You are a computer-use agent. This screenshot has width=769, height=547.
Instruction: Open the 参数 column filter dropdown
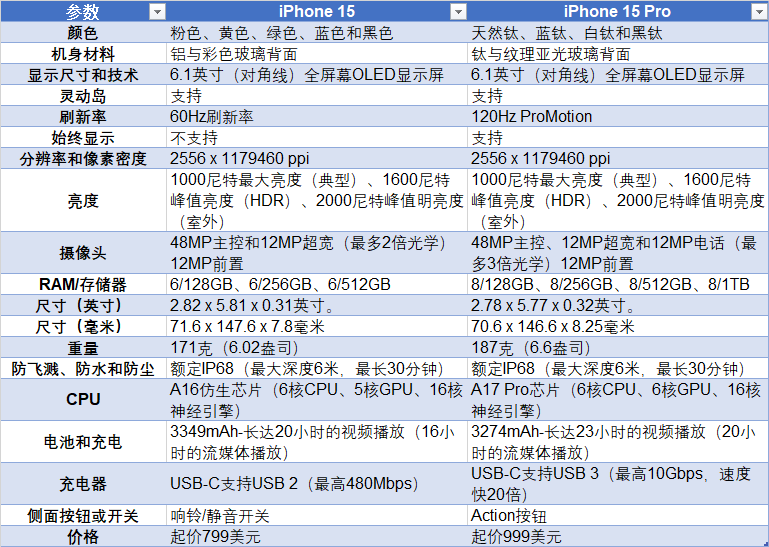click(157, 12)
